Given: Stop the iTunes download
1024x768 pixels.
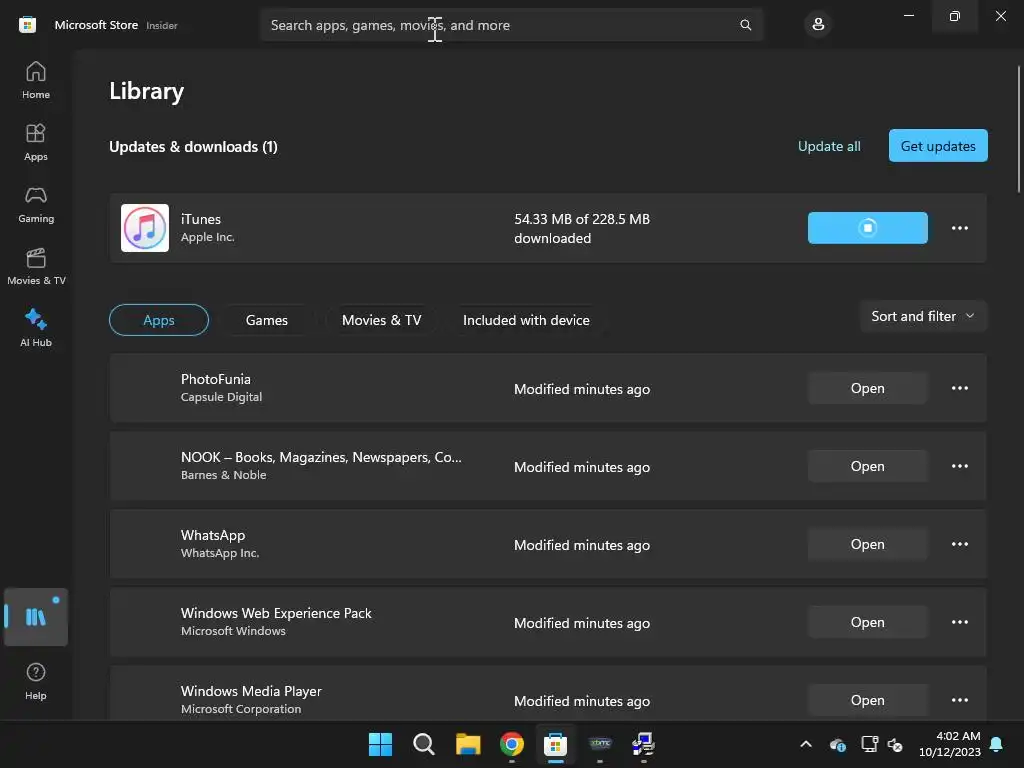Looking at the screenshot, I should pos(867,228).
